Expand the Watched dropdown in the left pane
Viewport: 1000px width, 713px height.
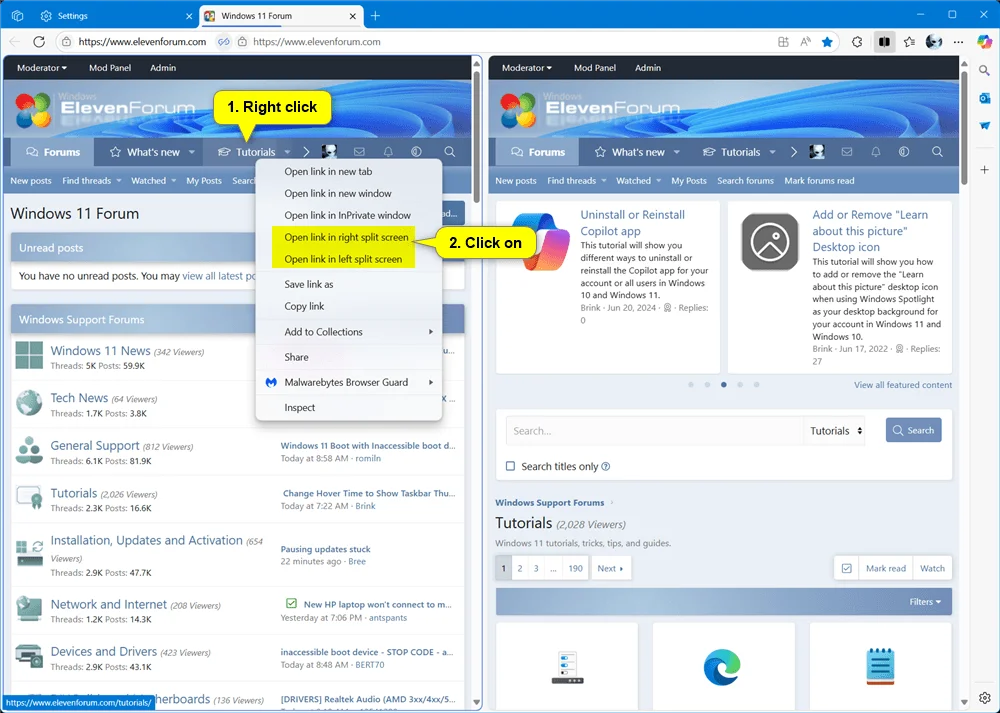pyautogui.click(x=173, y=181)
